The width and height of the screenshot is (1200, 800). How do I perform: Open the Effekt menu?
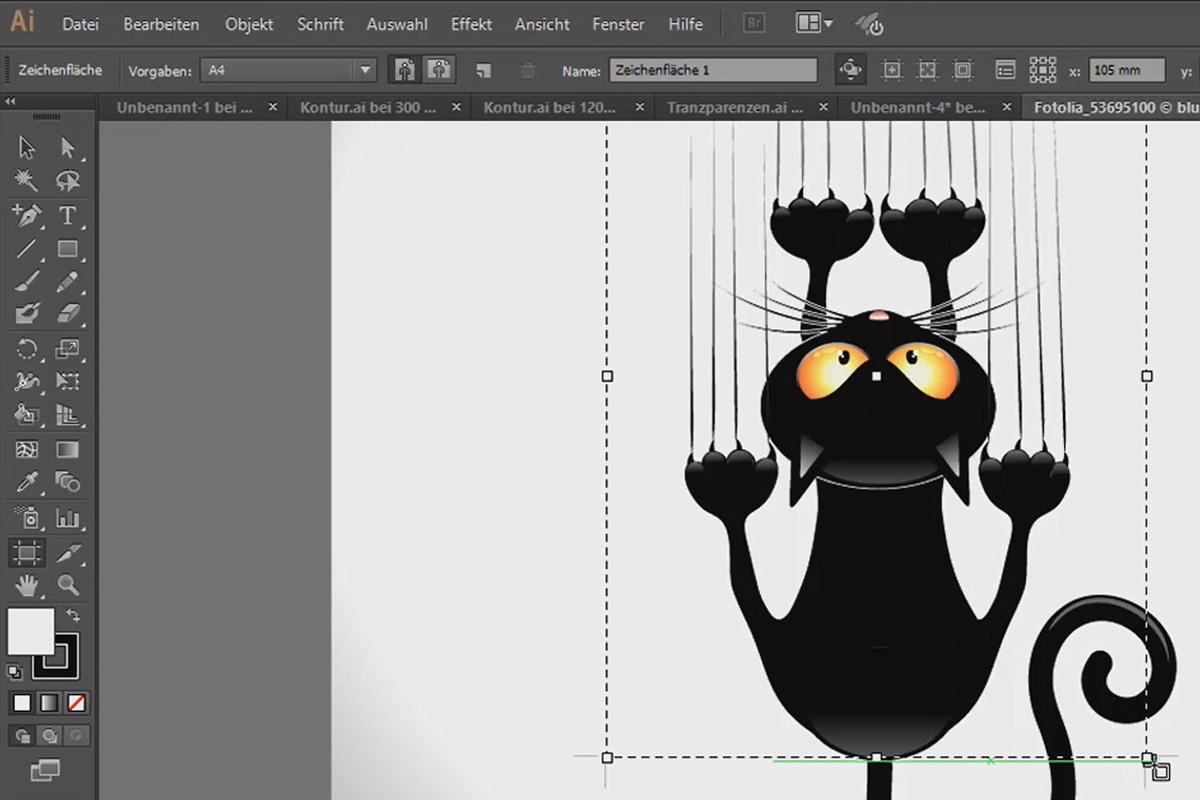point(471,24)
